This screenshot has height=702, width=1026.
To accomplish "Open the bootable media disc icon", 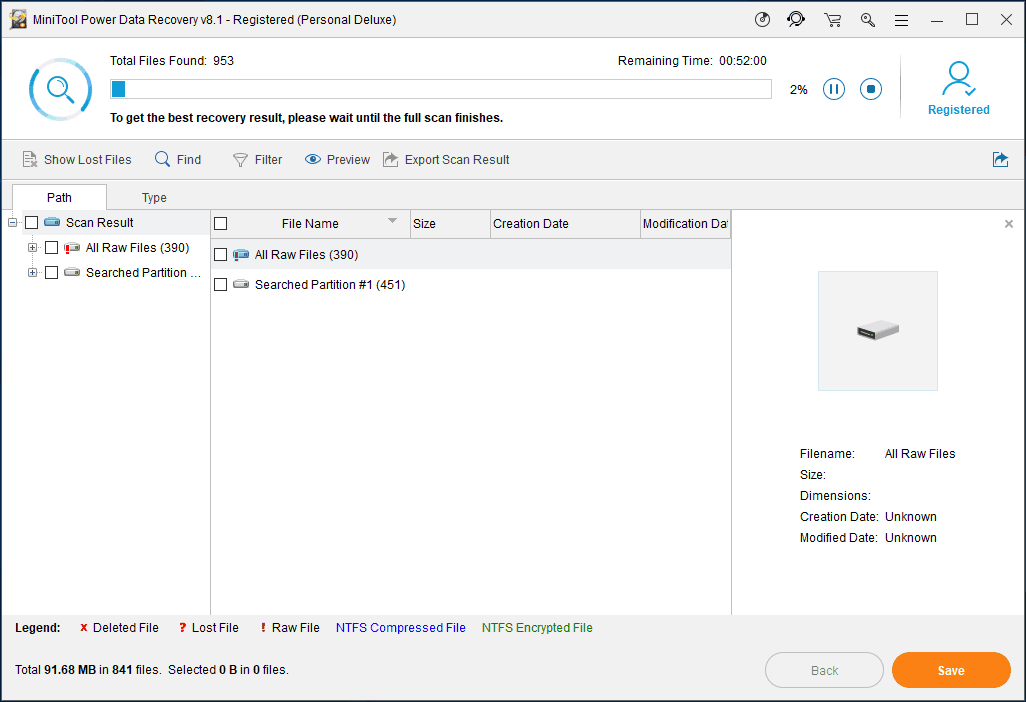I will click(x=762, y=20).
